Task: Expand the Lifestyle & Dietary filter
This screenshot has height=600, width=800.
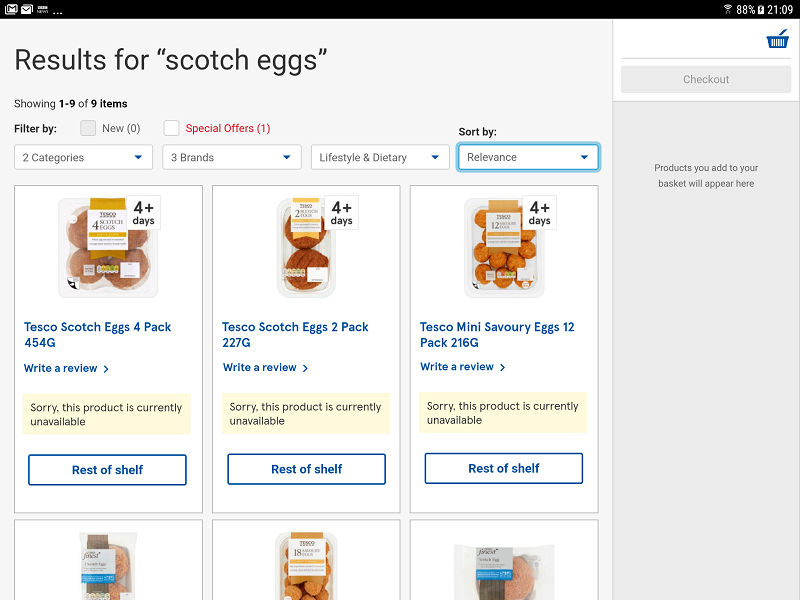Action: (379, 157)
